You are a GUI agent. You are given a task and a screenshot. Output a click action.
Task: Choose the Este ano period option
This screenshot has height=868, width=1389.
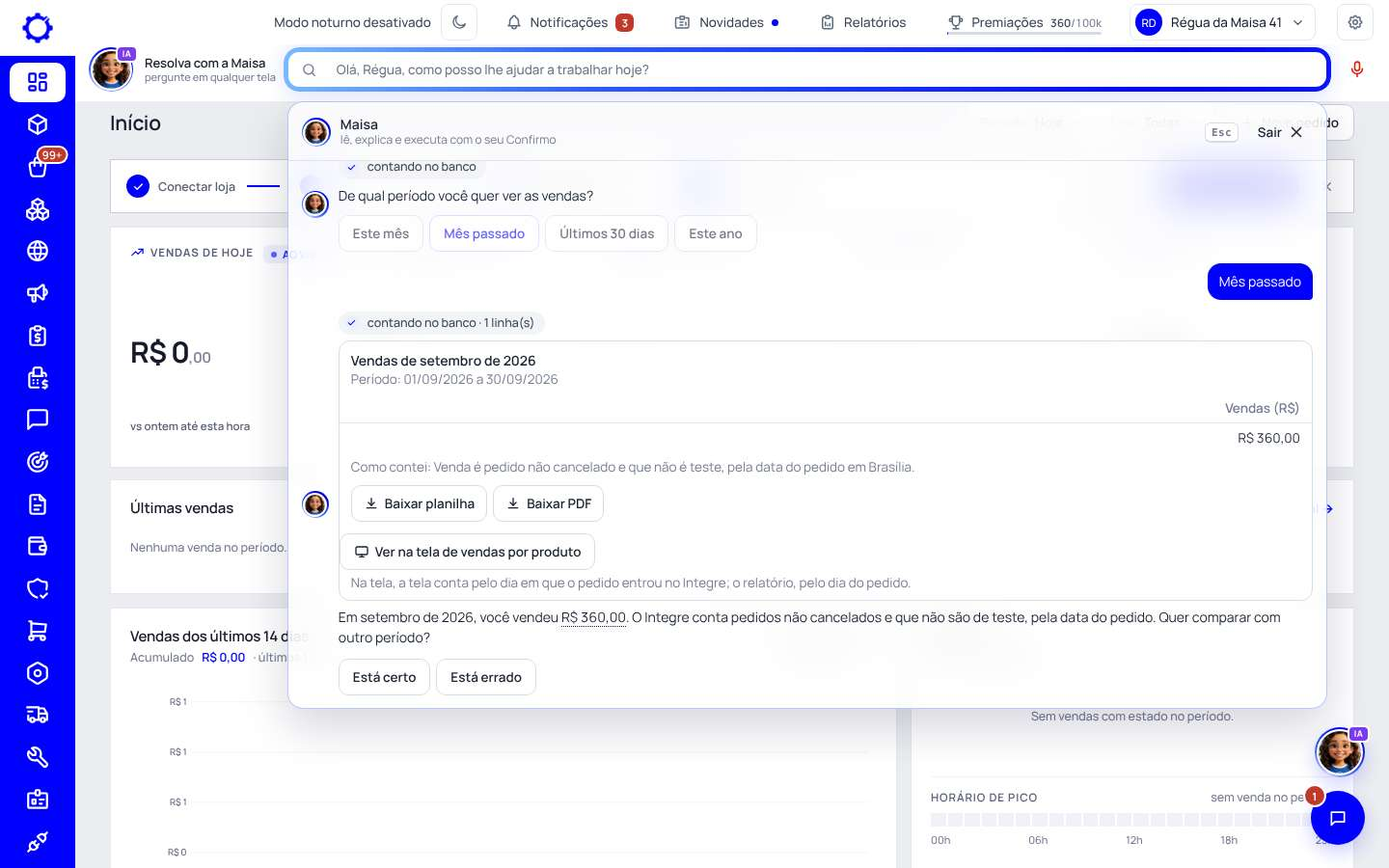(716, 233)
